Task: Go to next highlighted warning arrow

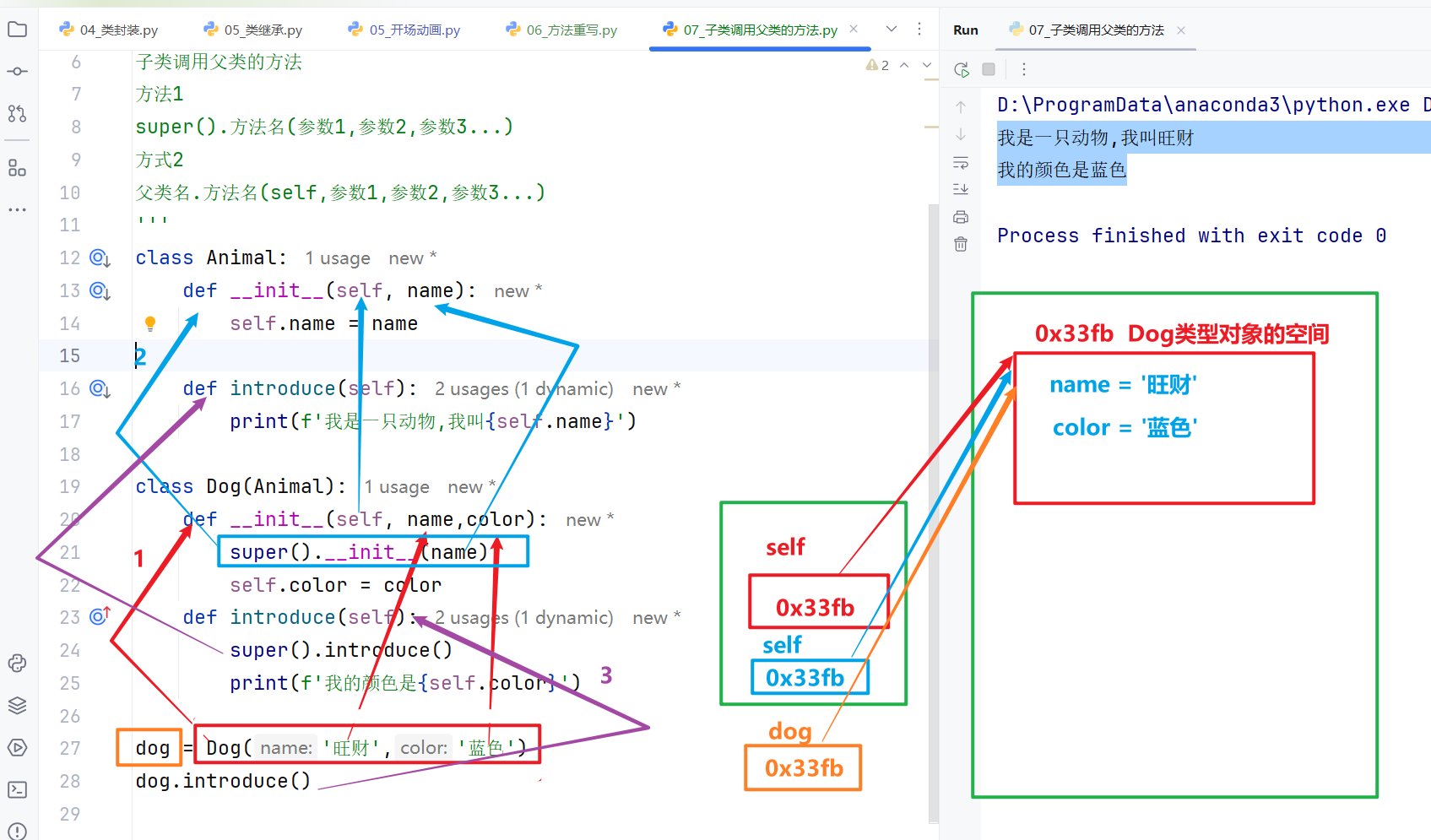Action: click(x=927, y=65)
